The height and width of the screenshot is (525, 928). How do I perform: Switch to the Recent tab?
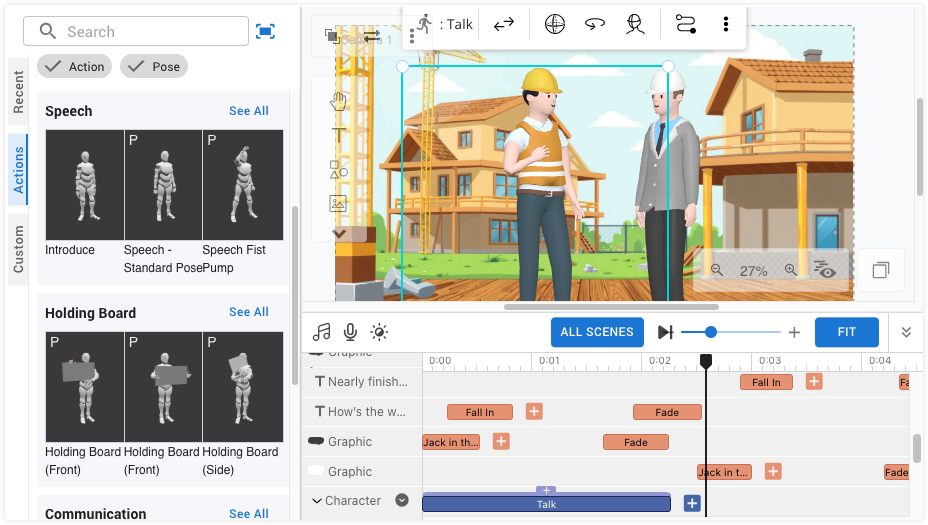(18, 92)
